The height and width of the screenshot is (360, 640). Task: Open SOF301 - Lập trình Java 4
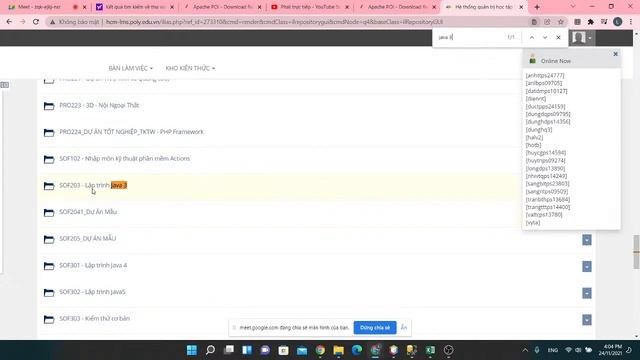click(93, 265)
